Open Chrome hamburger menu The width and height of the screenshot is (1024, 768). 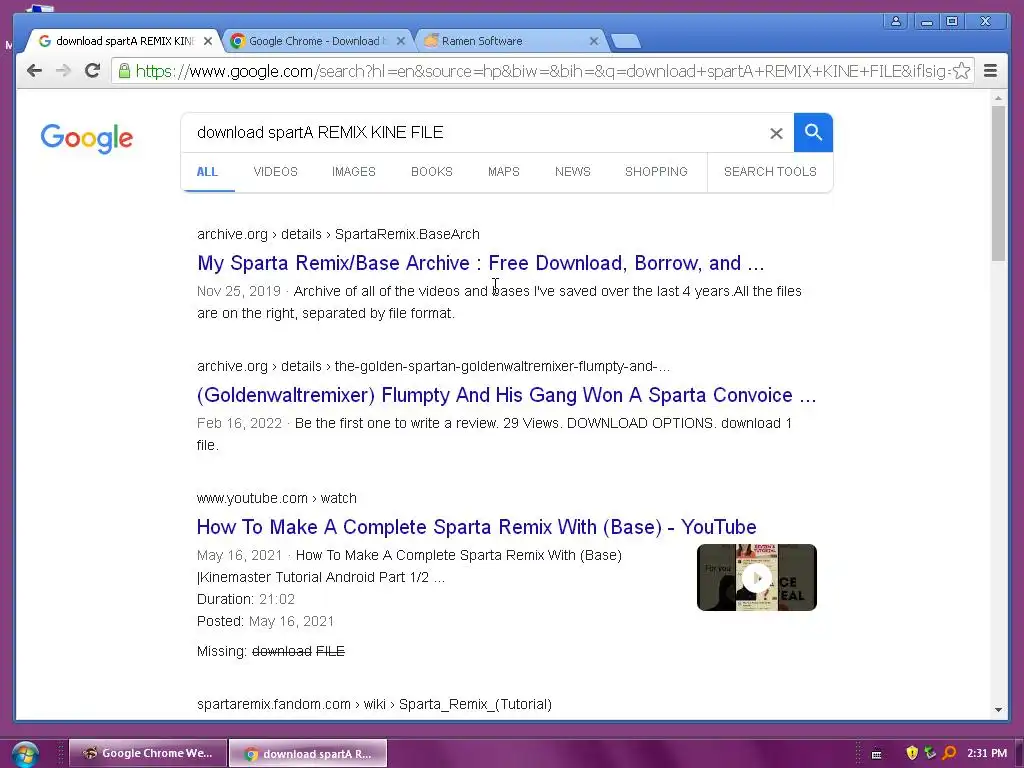[x=990, y=71]
